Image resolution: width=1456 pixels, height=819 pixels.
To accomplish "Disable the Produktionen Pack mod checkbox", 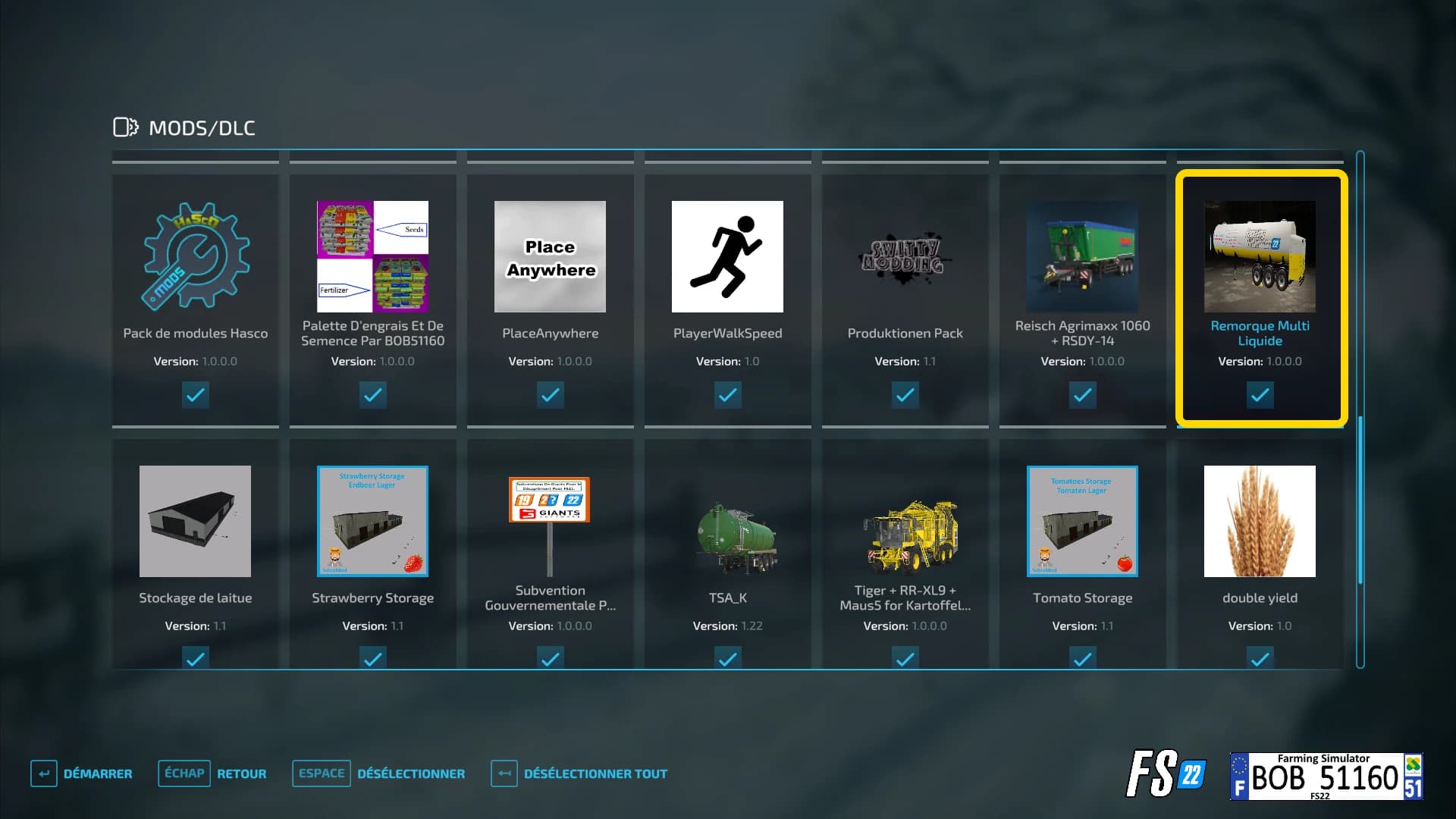I will [x=905, y=394].
